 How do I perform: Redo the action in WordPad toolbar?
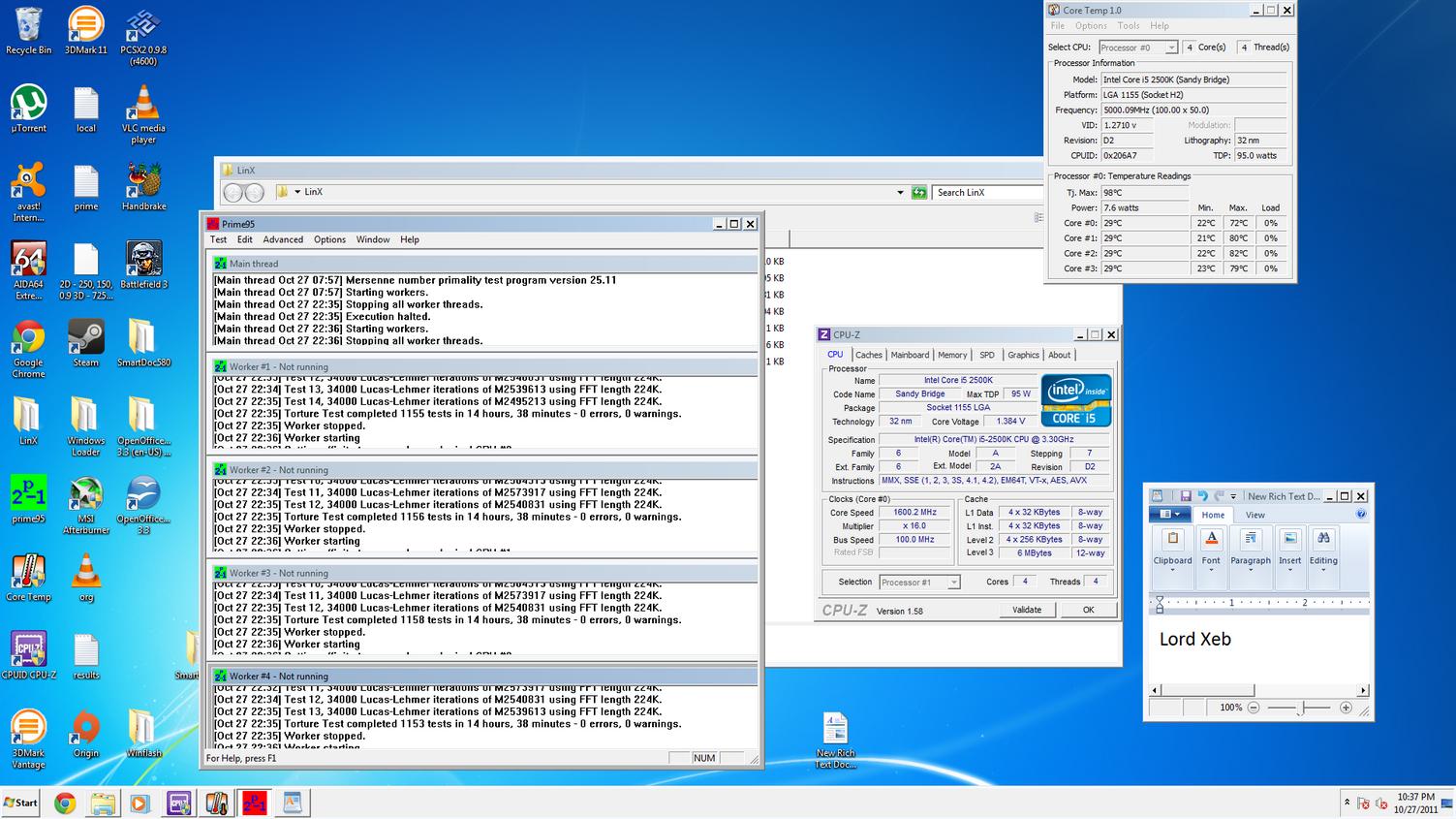pos(1220,496)
